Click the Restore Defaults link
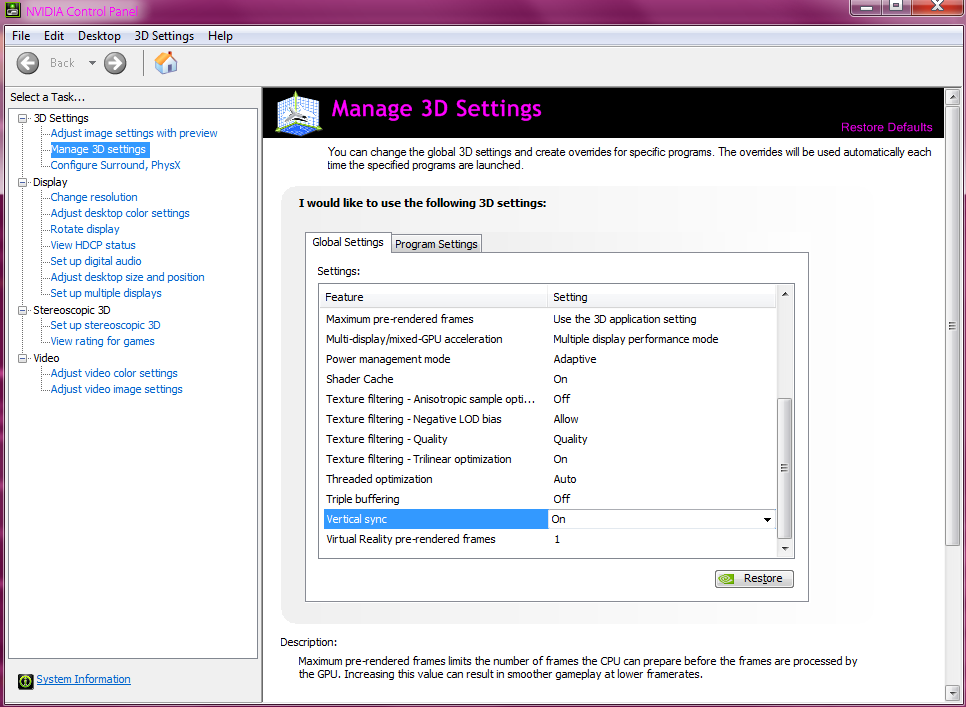 coord(887,127)
